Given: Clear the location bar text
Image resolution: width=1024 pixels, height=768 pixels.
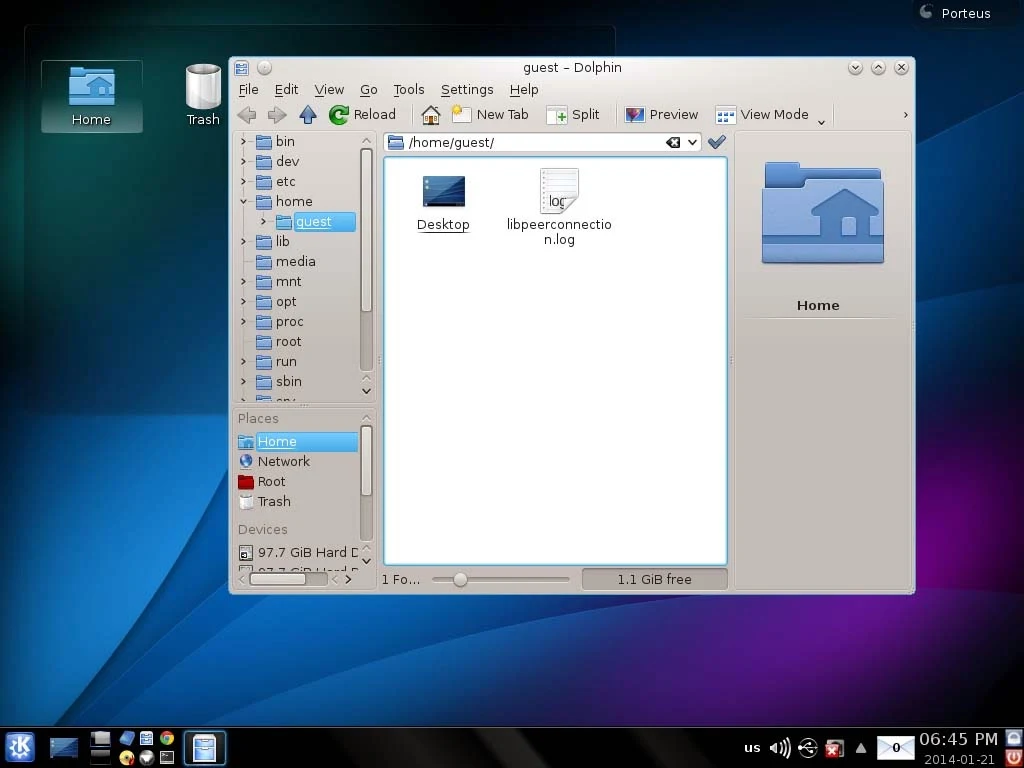Looking at the screenshot, I should (673, 142).
